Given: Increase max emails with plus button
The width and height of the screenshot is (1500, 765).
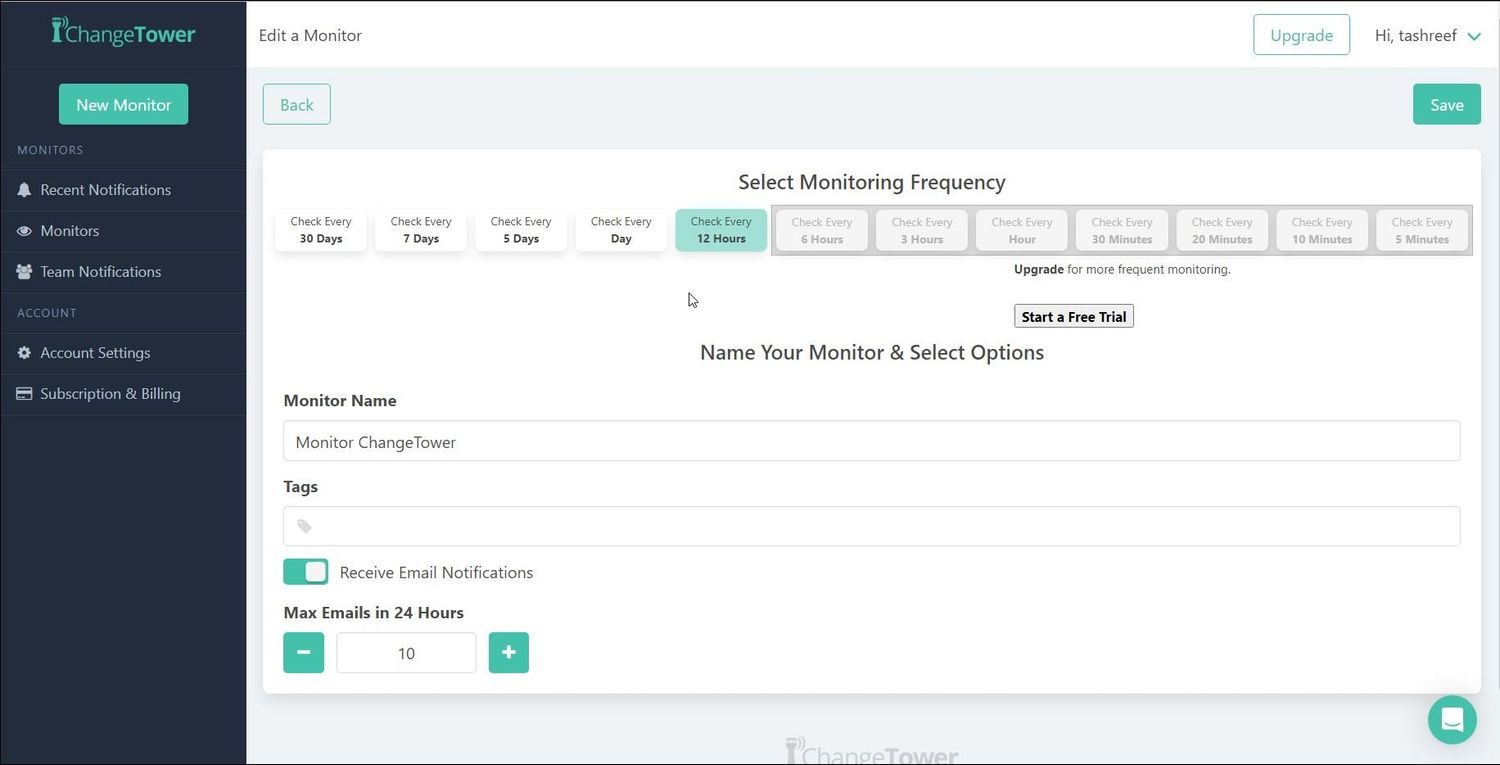Looking at the screenshot, I should click(509, 653).
